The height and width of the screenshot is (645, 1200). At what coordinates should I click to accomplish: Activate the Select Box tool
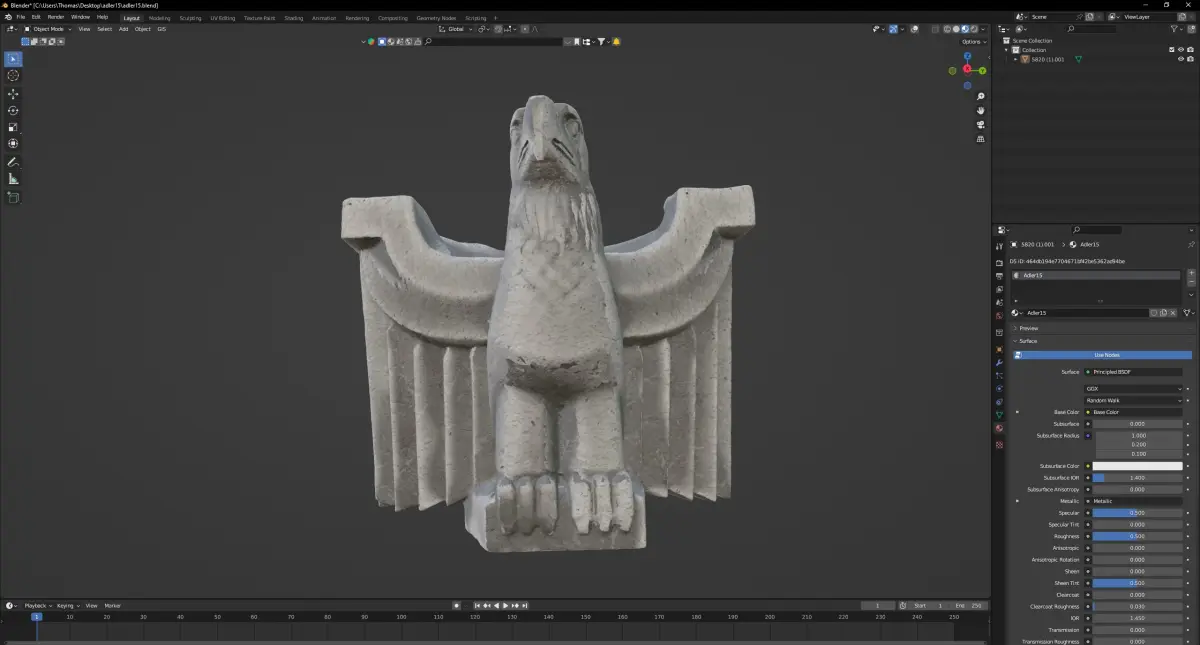click(x=13, y=59)
